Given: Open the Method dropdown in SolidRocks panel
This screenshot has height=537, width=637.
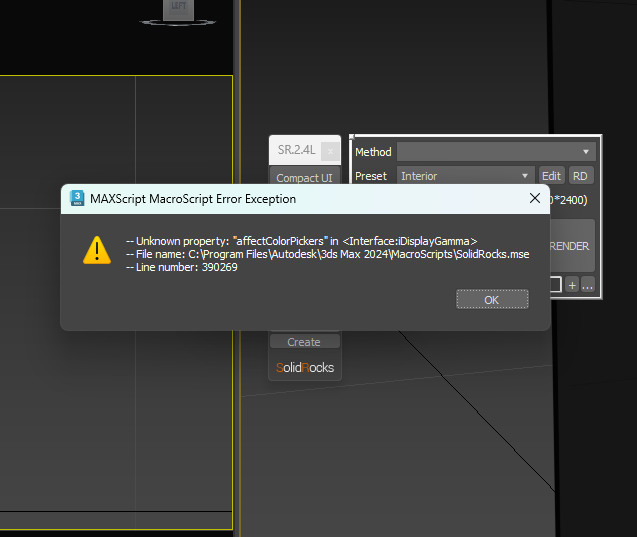Looking at the screenshot, I should coord(496,152).
